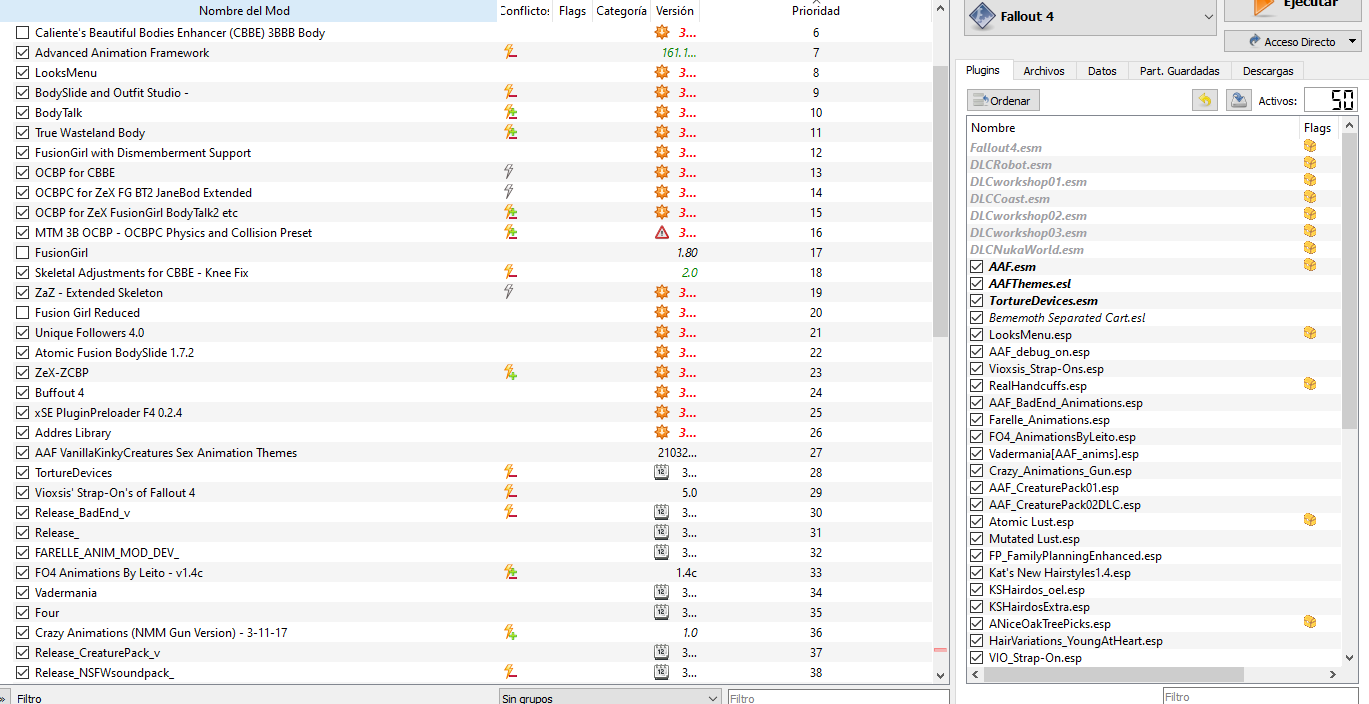Click the conflict icon for ZeX-ZCBP
Viewport: 1369px width, 704px height.
coord(510,372)
